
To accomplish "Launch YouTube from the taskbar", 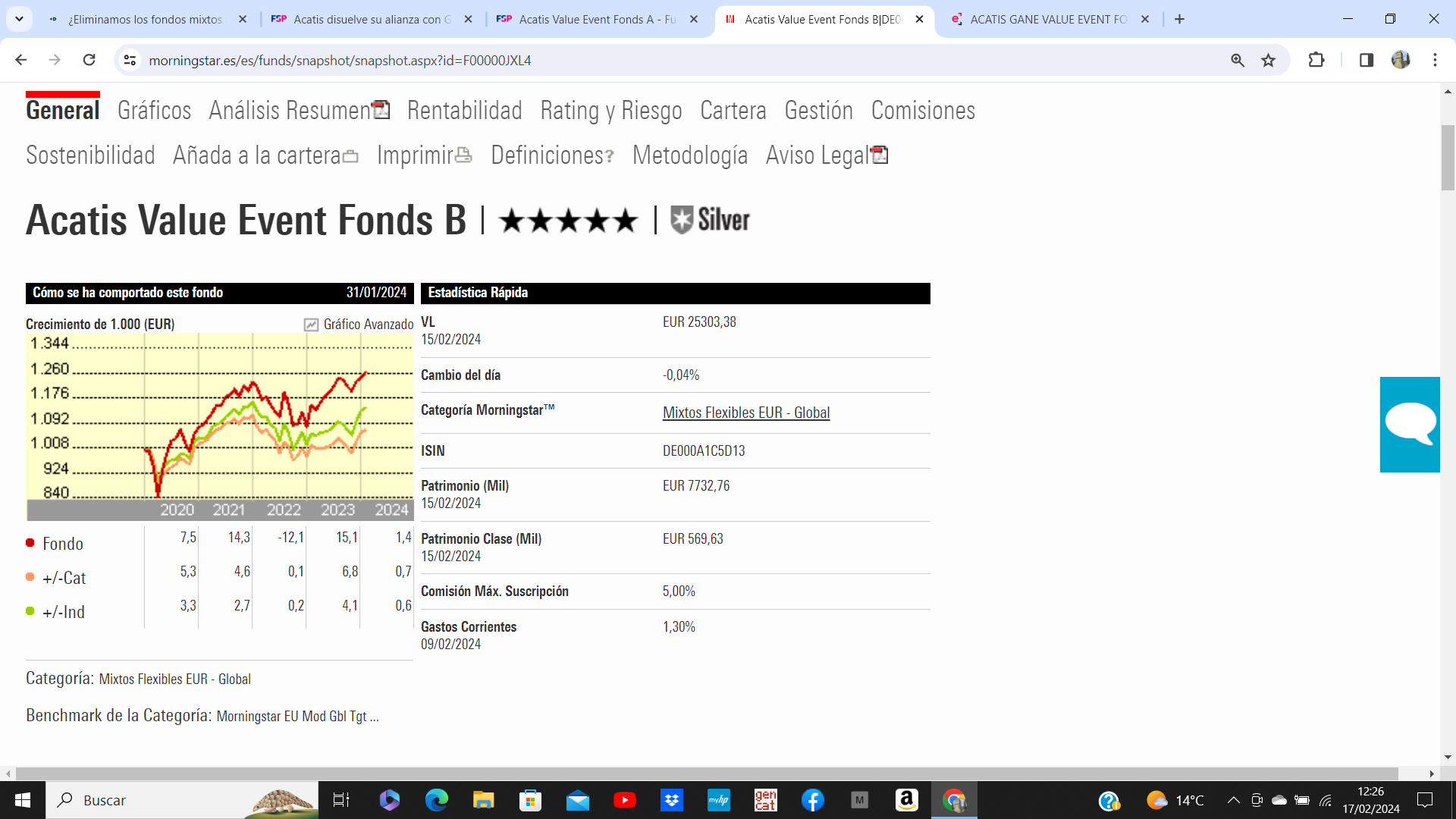I will [x=625, y=800].
